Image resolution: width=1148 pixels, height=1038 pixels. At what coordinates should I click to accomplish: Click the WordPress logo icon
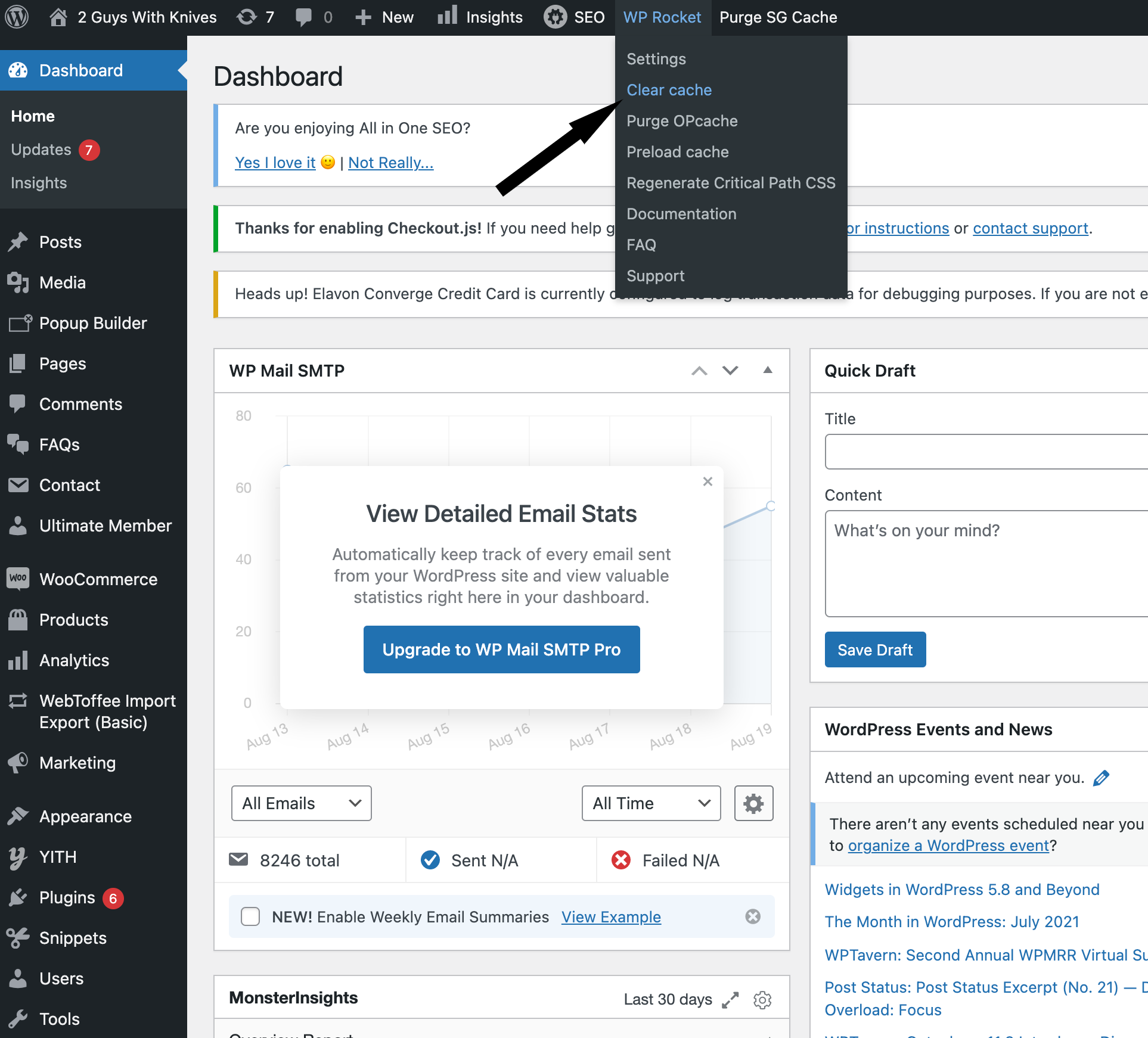(17, 17)
